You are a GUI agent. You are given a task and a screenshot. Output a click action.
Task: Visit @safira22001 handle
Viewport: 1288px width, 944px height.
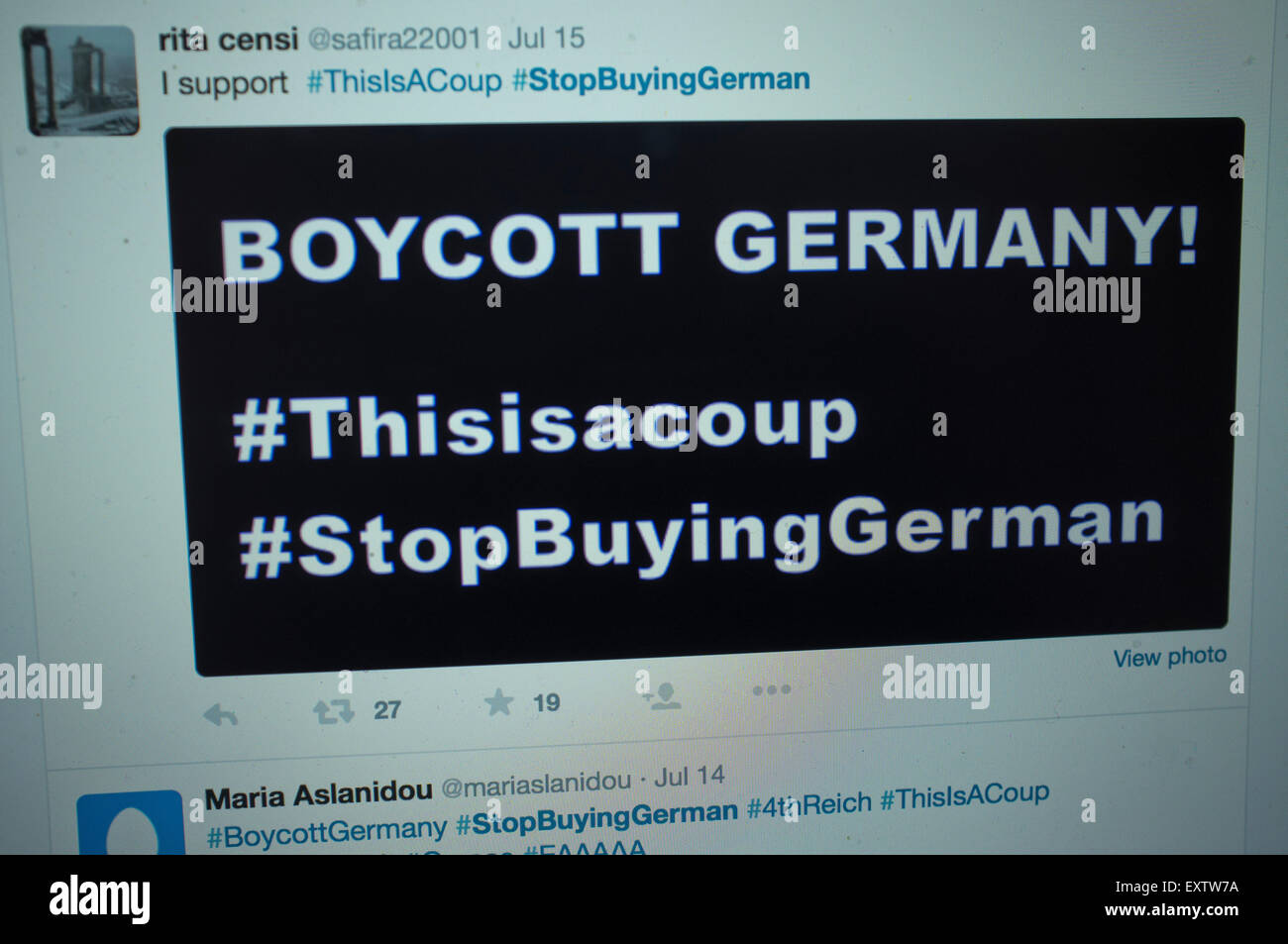(x=394, y=39)
